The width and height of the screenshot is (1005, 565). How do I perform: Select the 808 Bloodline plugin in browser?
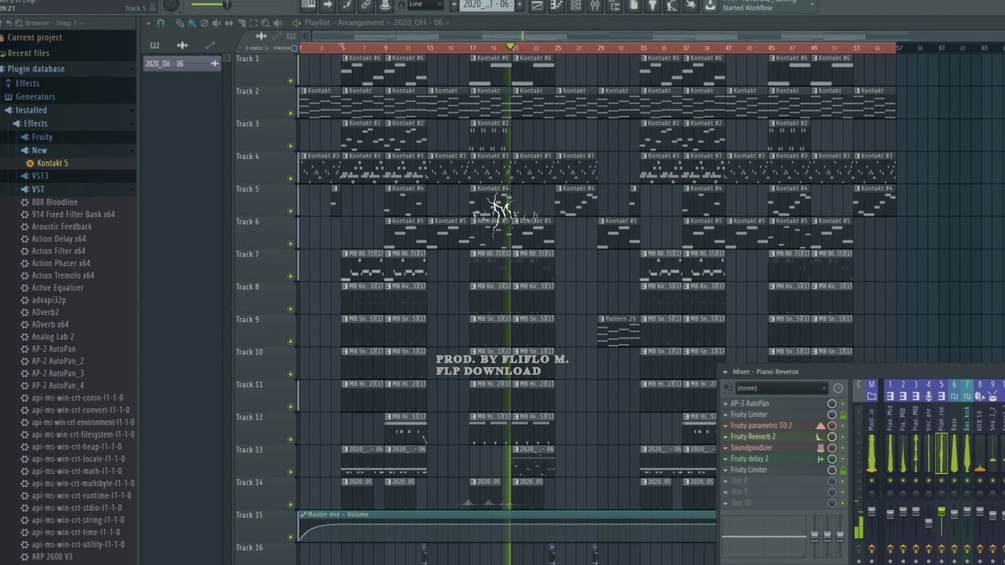click(54, 202)
